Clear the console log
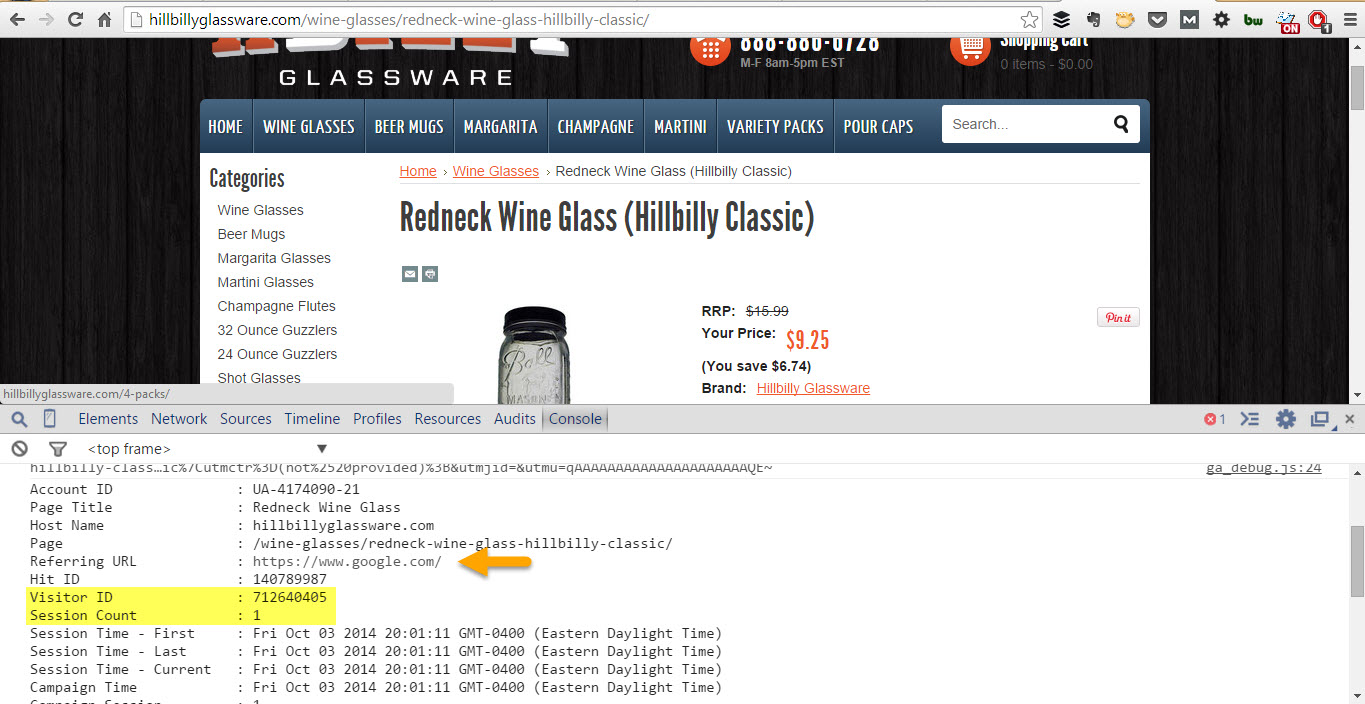1365x704 pixels. click(19, 449)
